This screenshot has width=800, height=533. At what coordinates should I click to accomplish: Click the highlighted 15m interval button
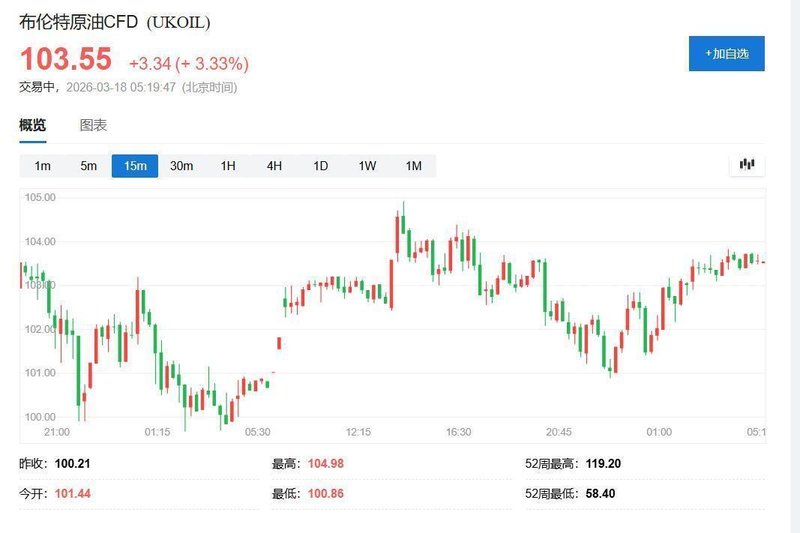[x=135, y=166]
